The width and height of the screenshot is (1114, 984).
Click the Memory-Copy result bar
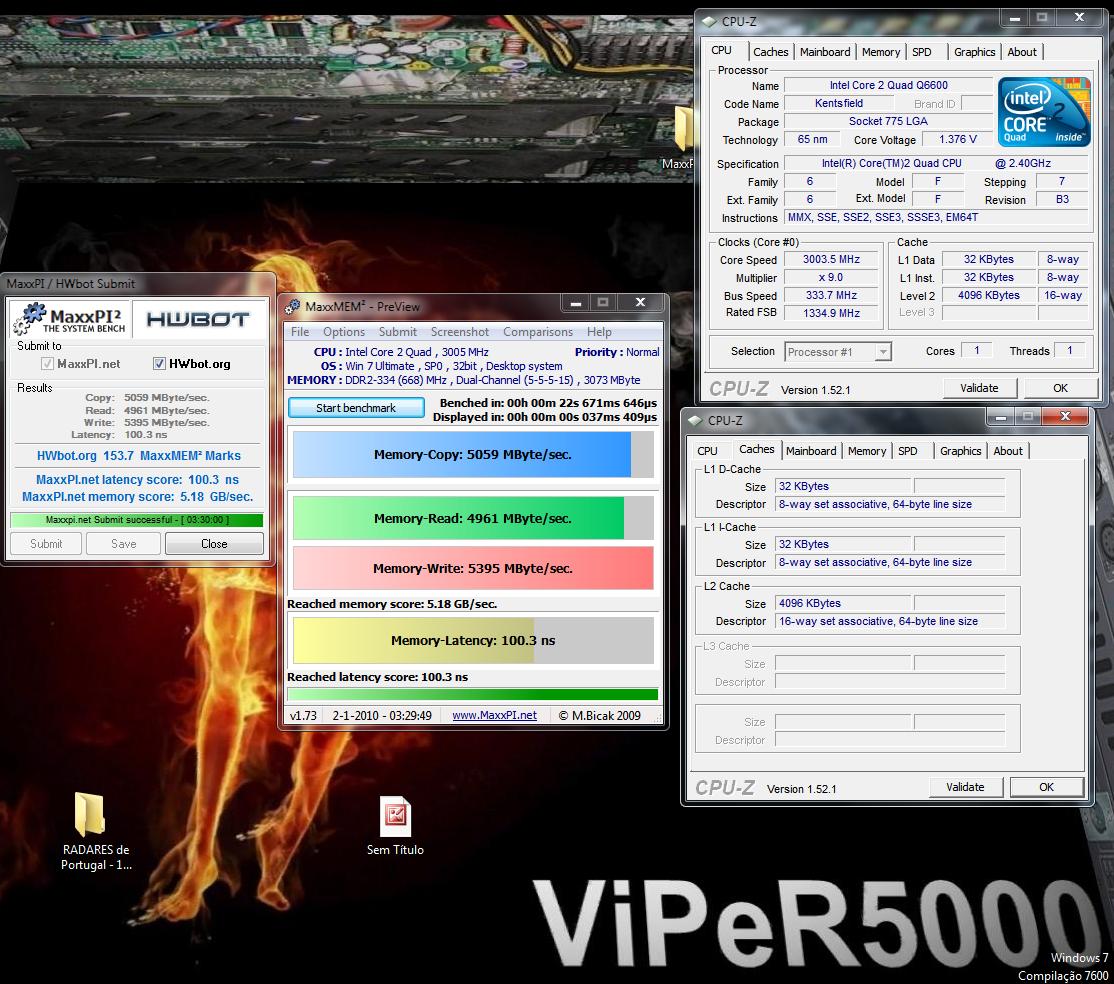[x=473, y=455]
